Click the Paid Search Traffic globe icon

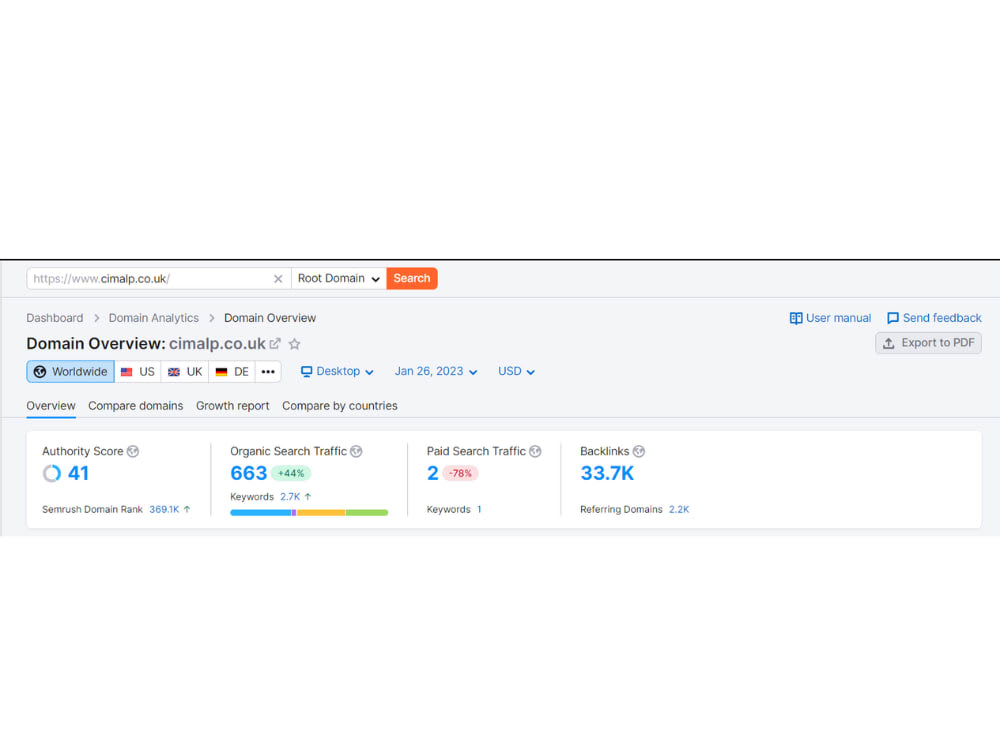pos(536,452)
